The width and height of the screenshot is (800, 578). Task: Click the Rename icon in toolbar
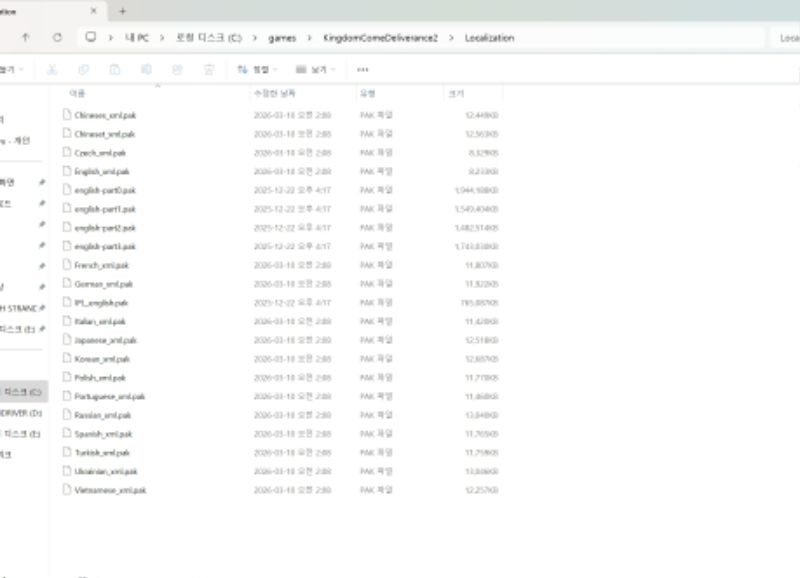pos(146,69)
